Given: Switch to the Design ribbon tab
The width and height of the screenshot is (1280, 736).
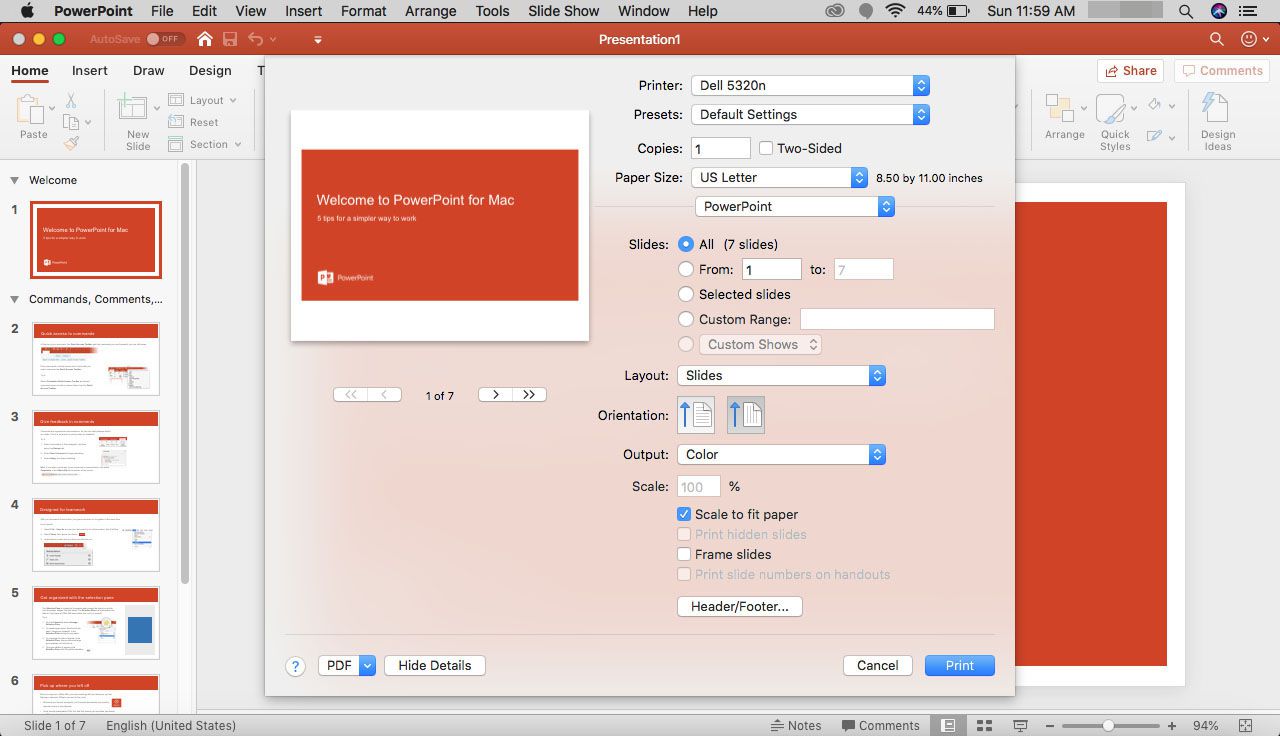Looking at the screenshot, I should click(210, 71).
